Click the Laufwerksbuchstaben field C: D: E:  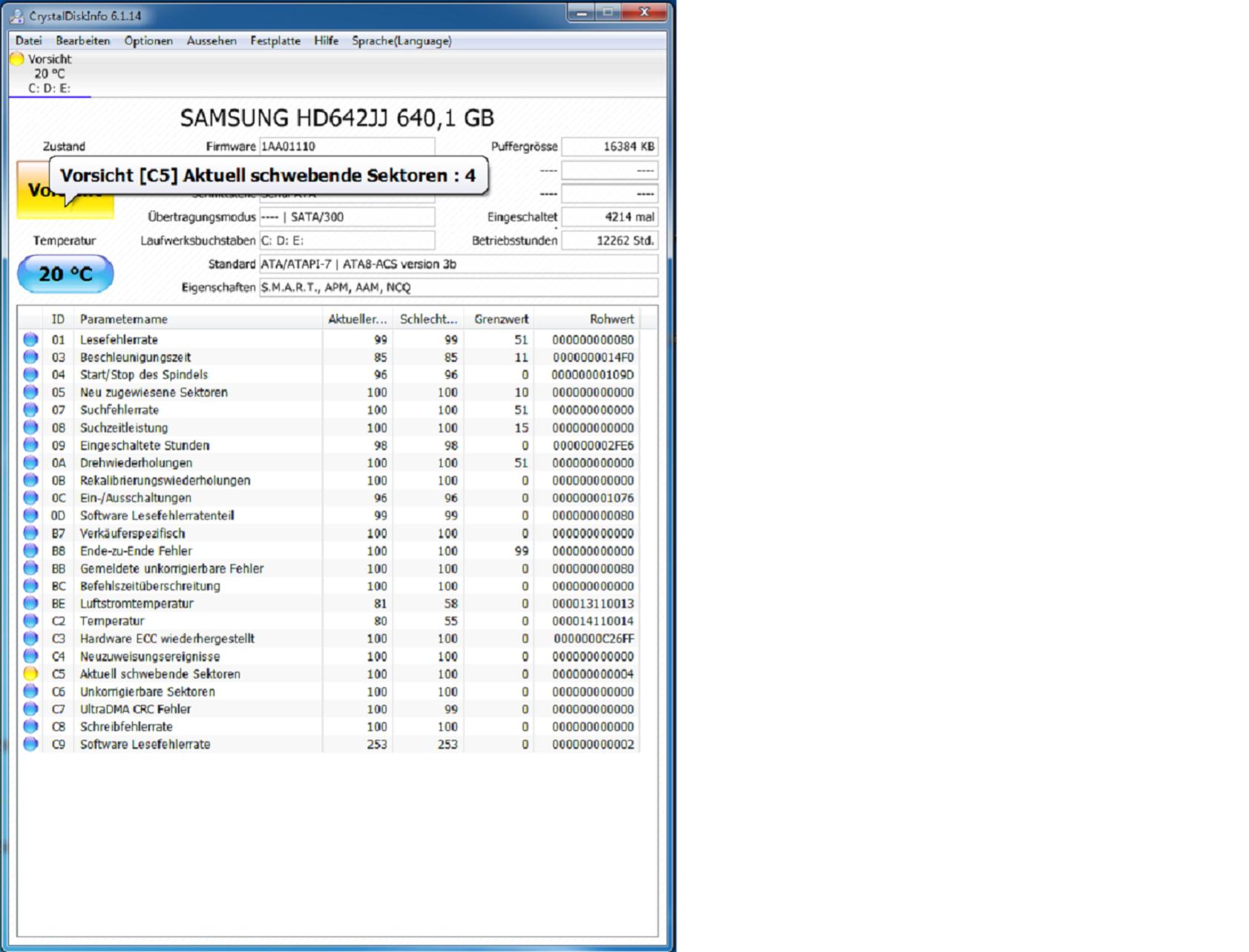tap(347, 240)
